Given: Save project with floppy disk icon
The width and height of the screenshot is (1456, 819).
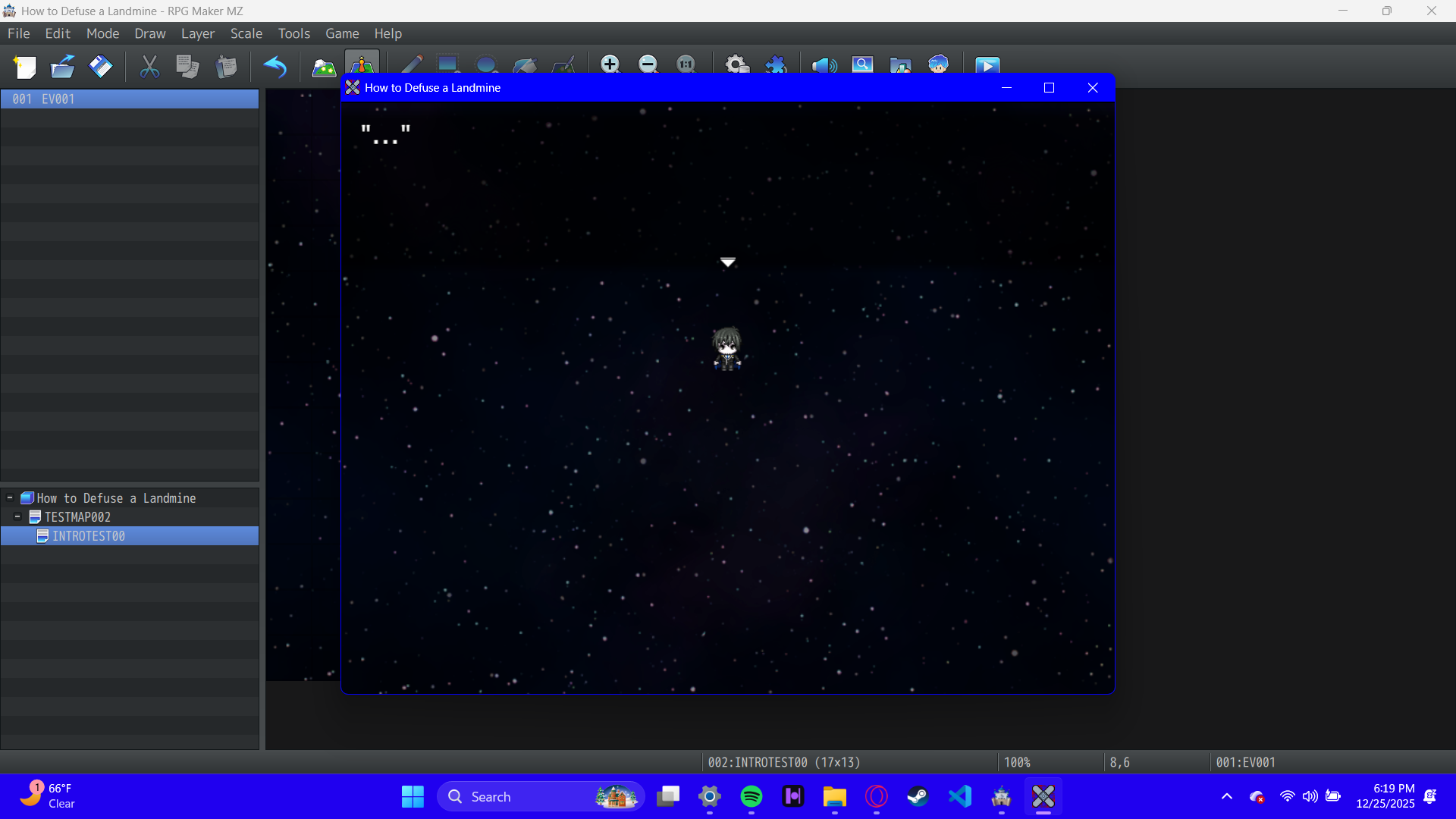Looking at the screenshot, I should pyautogui.click(x=100, y=67).
